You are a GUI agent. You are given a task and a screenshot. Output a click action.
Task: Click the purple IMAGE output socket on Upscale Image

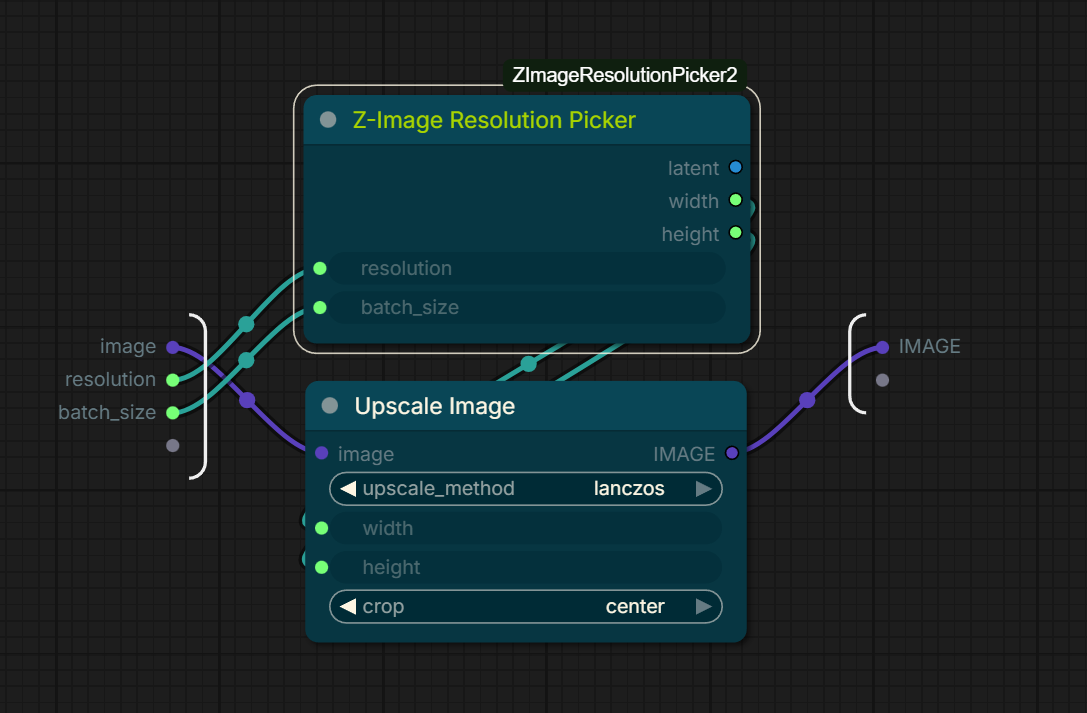[x=732, y=453]
